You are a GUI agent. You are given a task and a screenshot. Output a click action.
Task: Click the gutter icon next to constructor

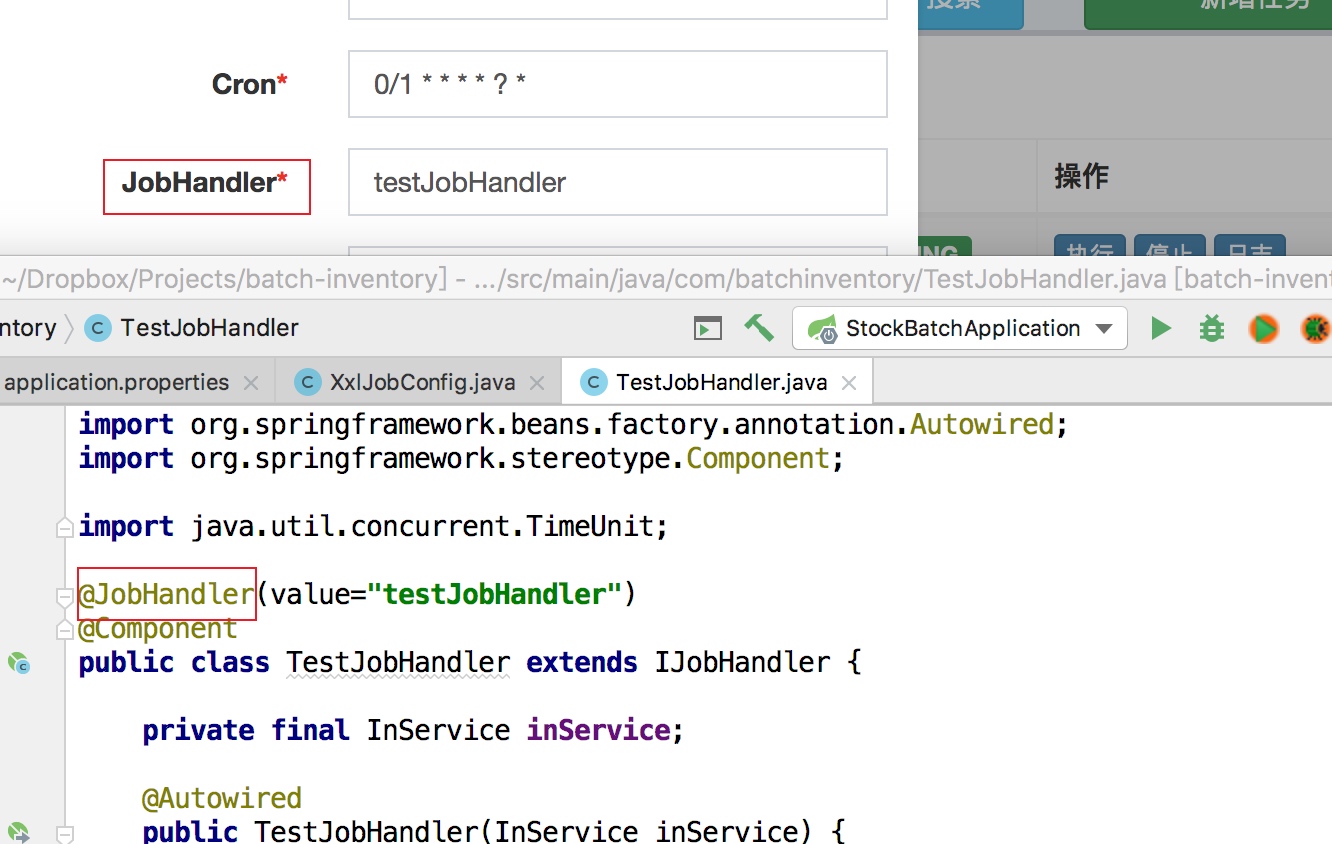point(19,831)
